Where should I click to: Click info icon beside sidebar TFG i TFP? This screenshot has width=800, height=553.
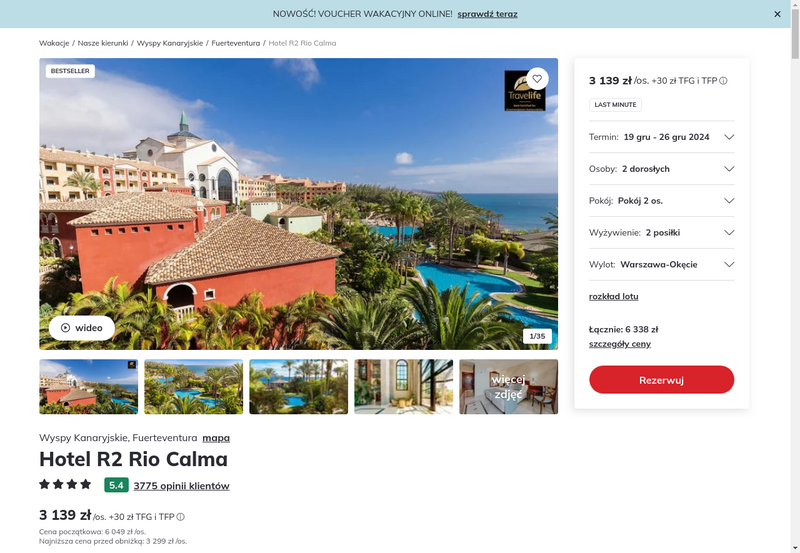point(723,81)
